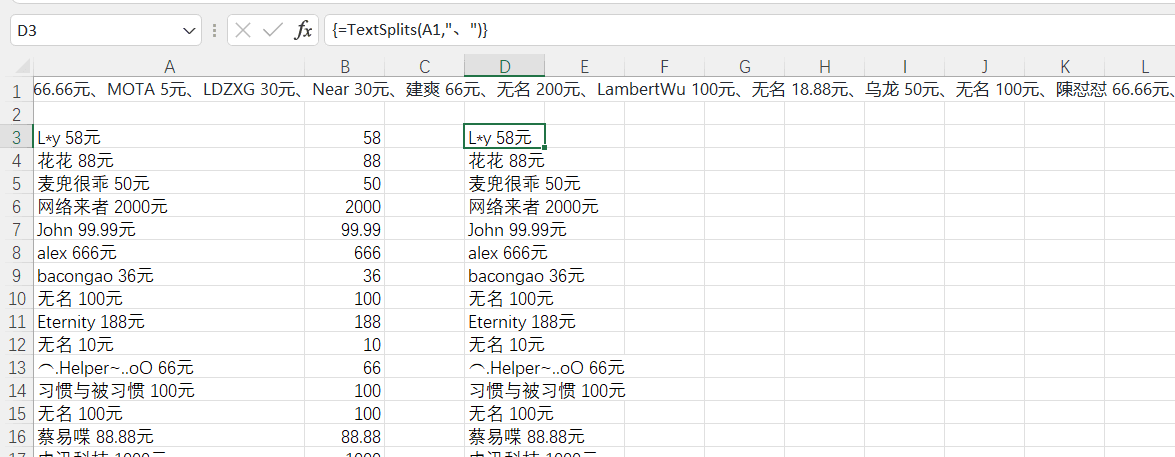Click cell A12 '无名 10元'
The image size is (1175, 457).
pos(169,345)
